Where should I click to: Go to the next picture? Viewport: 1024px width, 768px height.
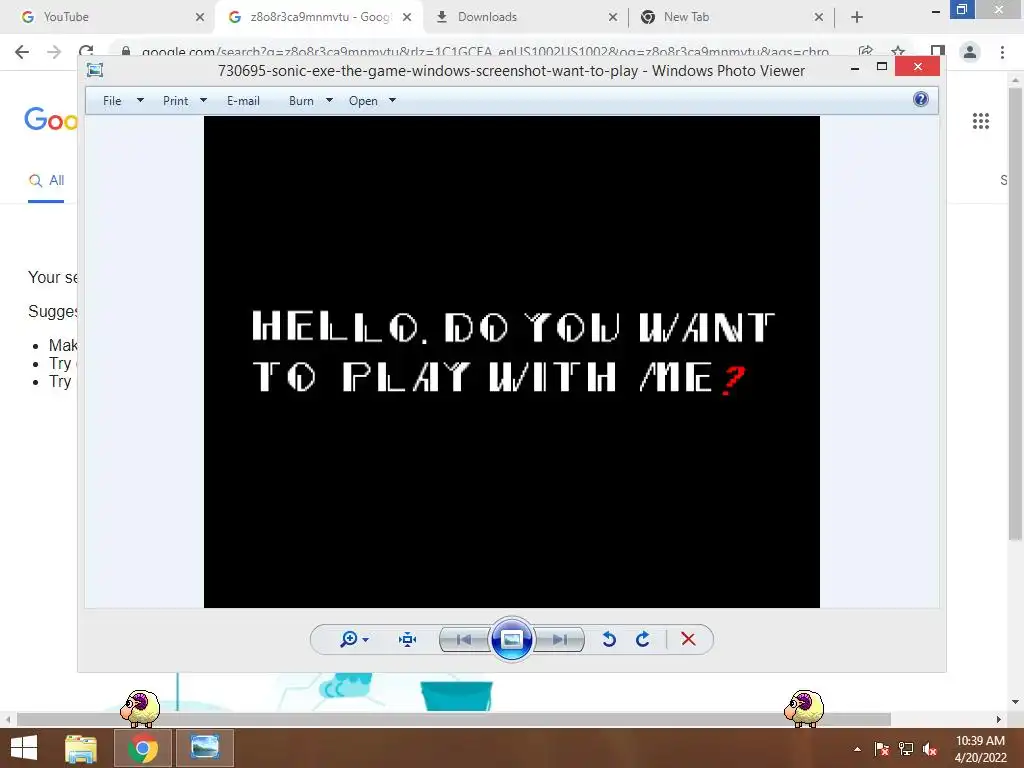pos(559,639)
